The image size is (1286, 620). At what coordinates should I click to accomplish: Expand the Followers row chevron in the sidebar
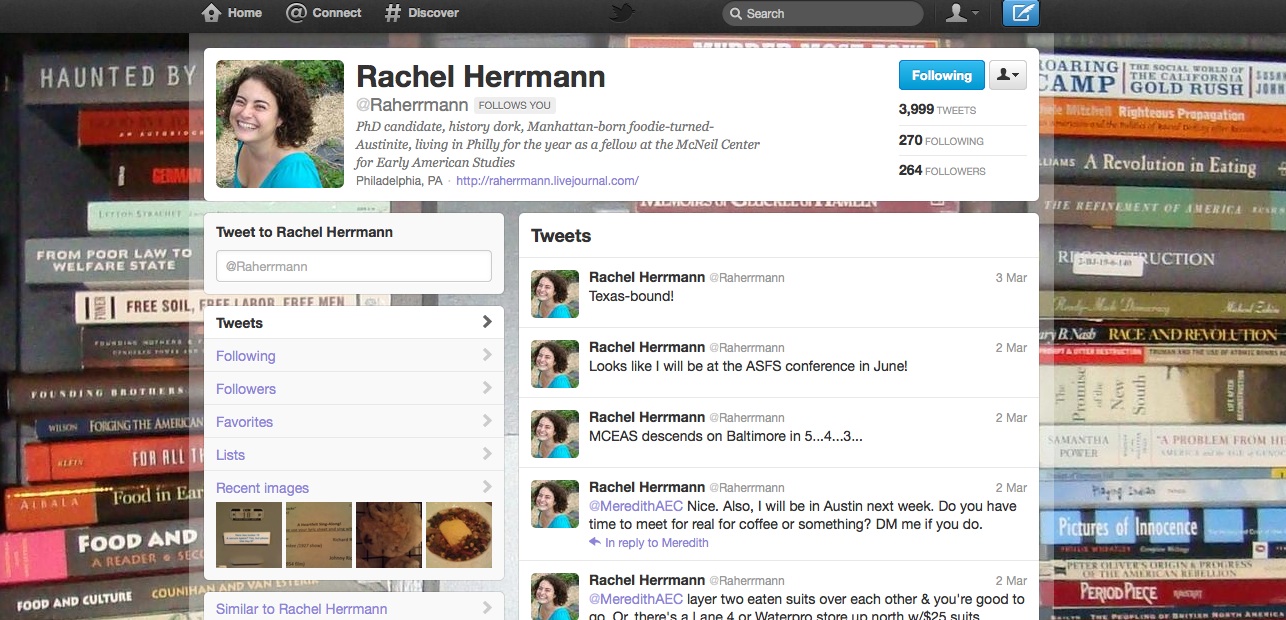click(487, 388)
